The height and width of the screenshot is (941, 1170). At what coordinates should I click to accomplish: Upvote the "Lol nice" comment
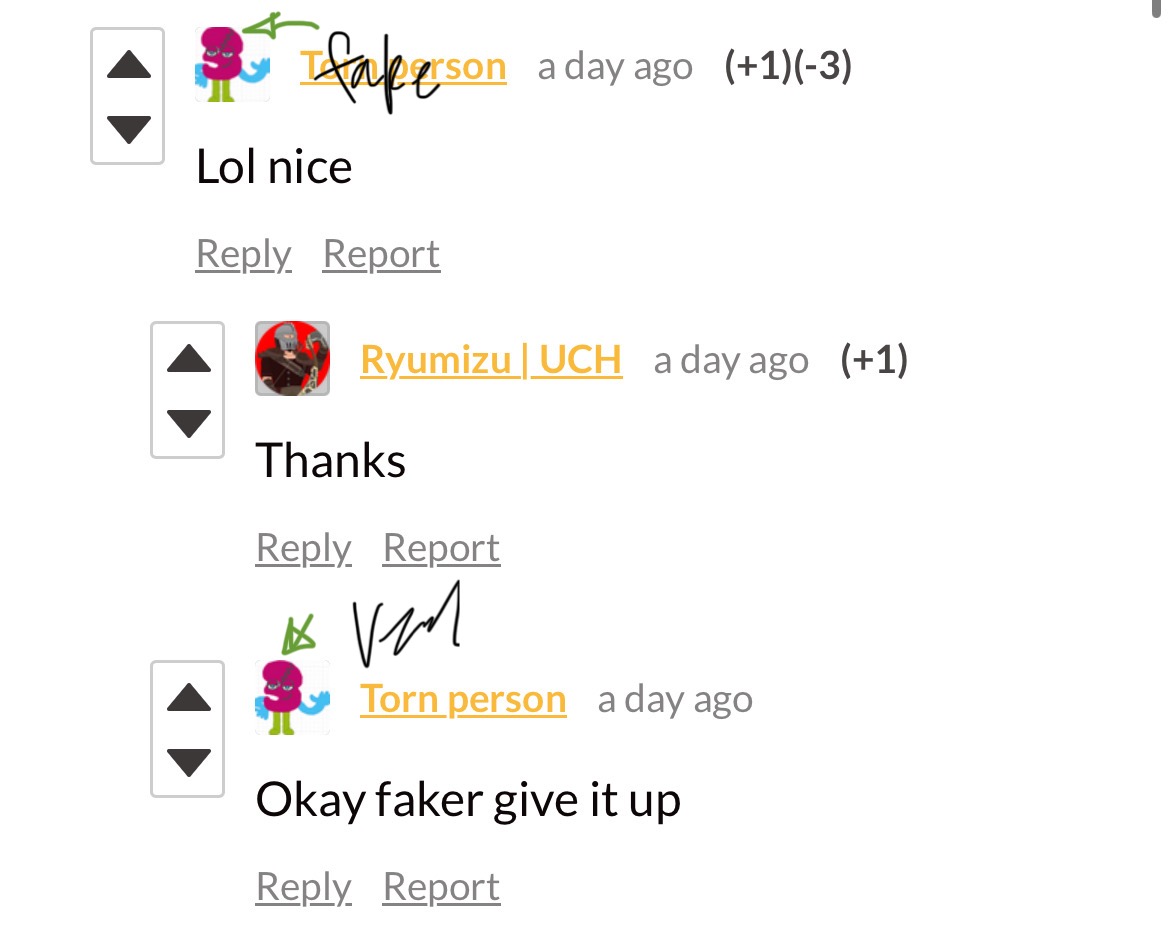tap(128, 65)
